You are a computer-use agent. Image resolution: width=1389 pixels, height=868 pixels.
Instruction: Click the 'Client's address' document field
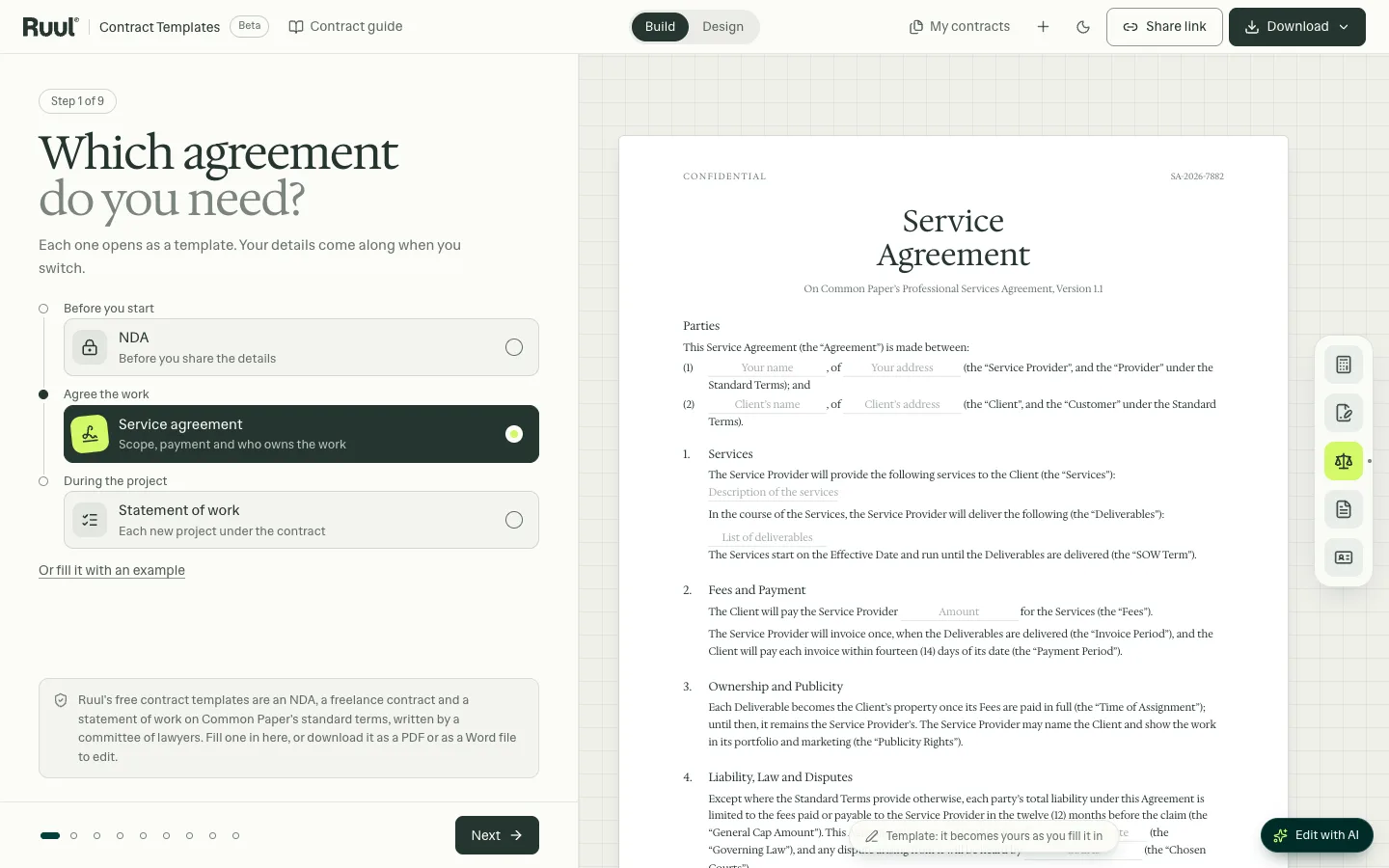tap(902, 404)
